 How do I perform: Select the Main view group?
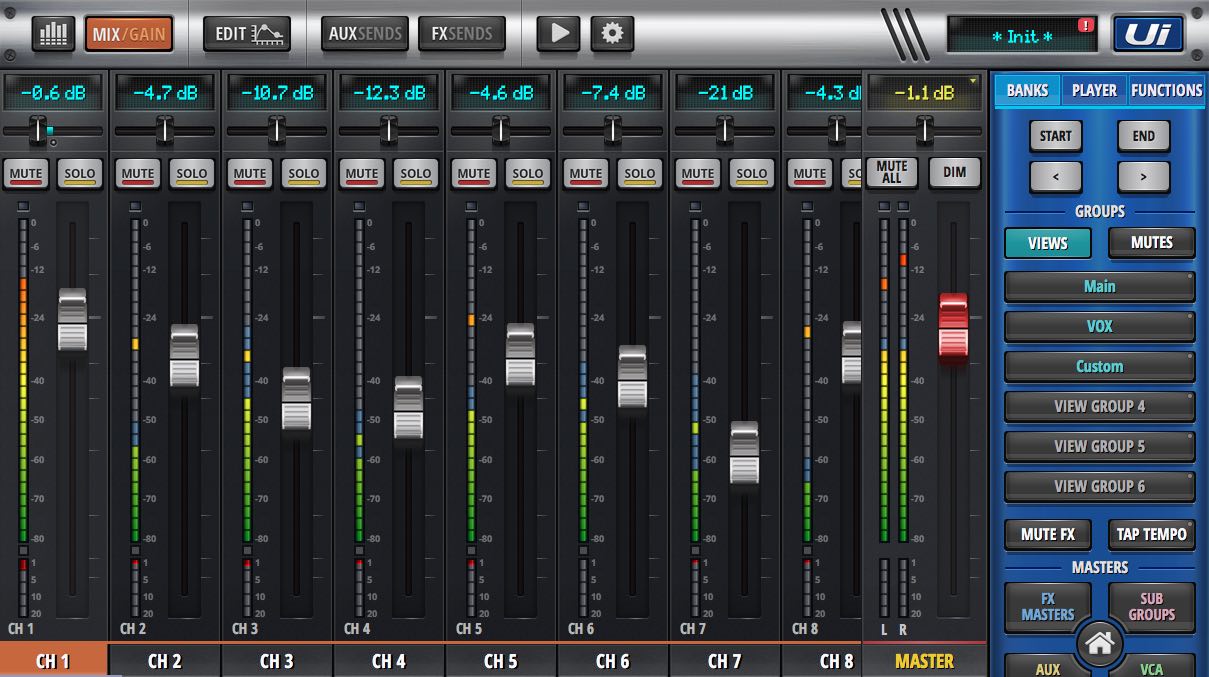point(1100,286)
